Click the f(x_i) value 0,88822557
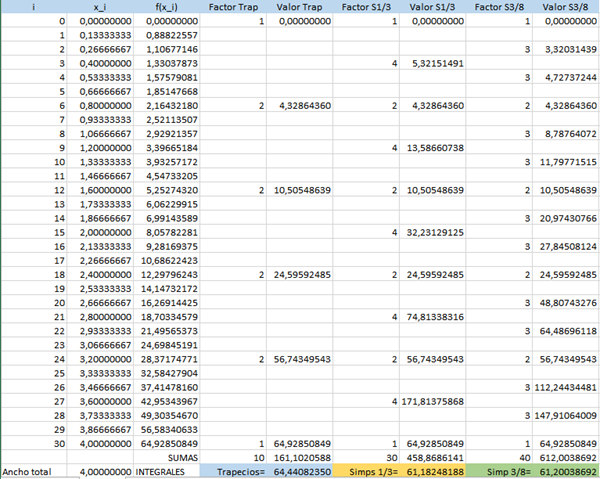The width and height of the screenshot is (600, 479). 170,34
